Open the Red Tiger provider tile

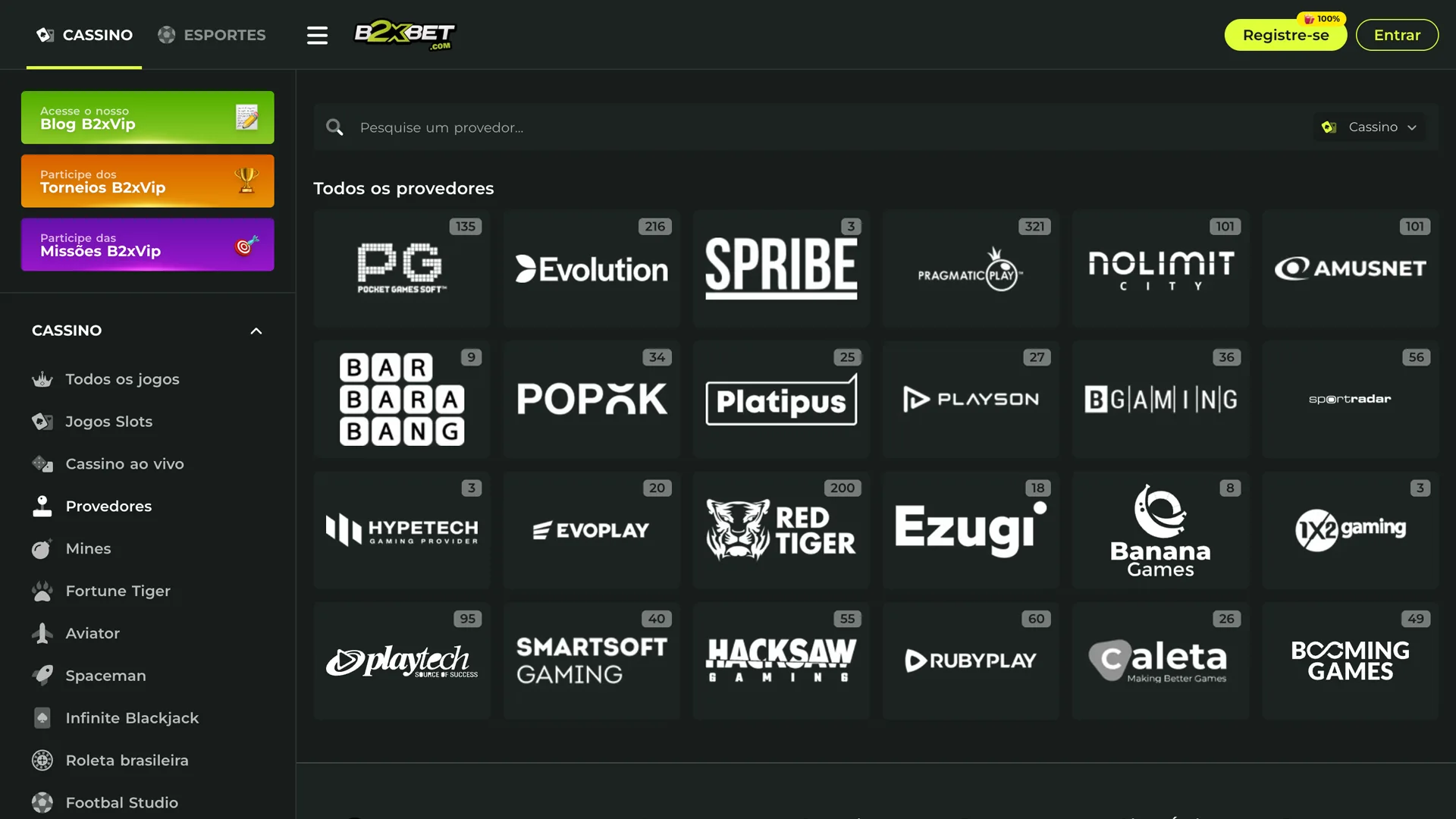click(781, 530)
